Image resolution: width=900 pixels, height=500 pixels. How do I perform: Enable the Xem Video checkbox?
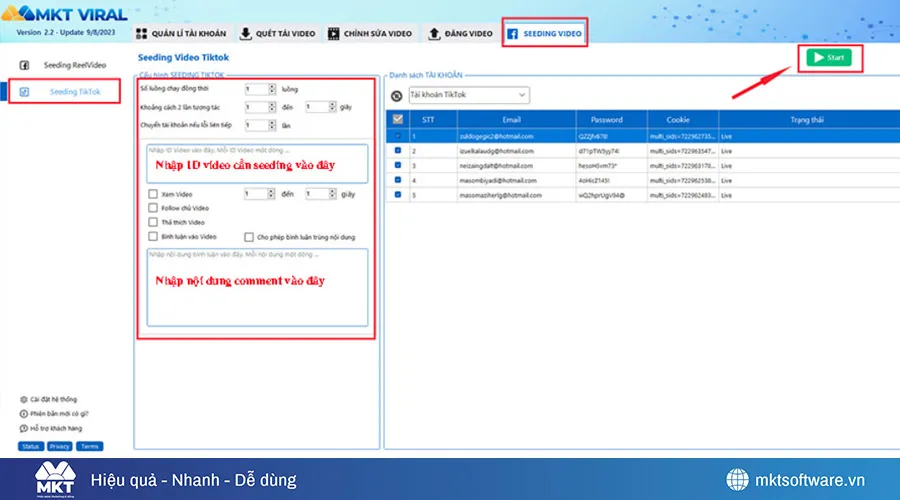tap(152, 194)
